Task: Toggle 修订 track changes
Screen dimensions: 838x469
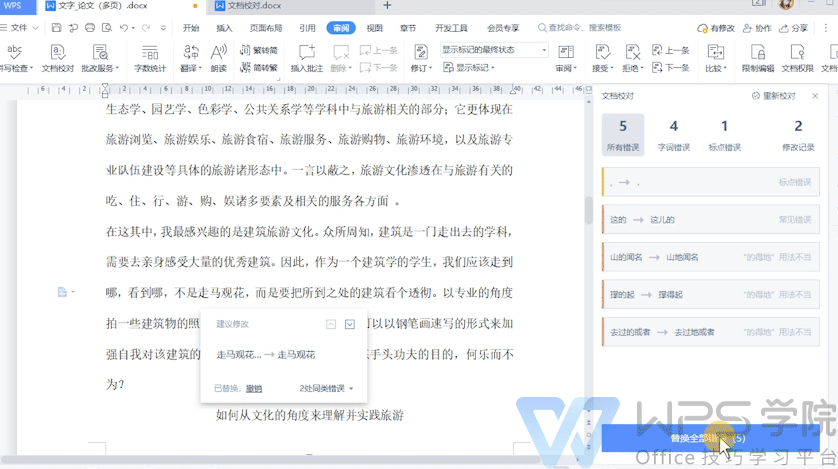Action: pos(421,58)
